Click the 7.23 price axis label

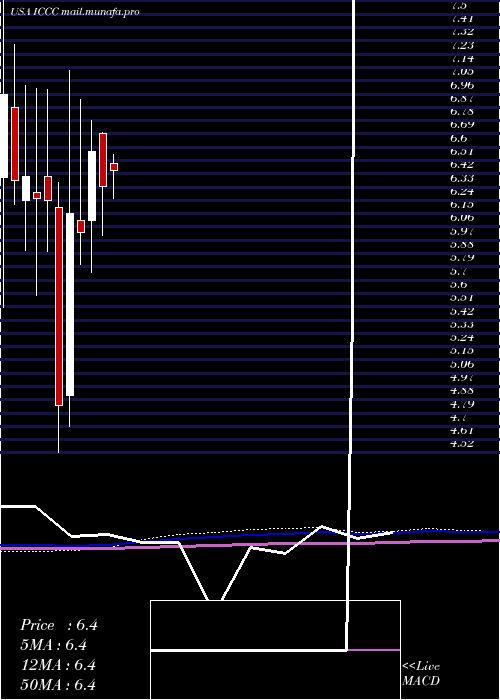point(462,45)
